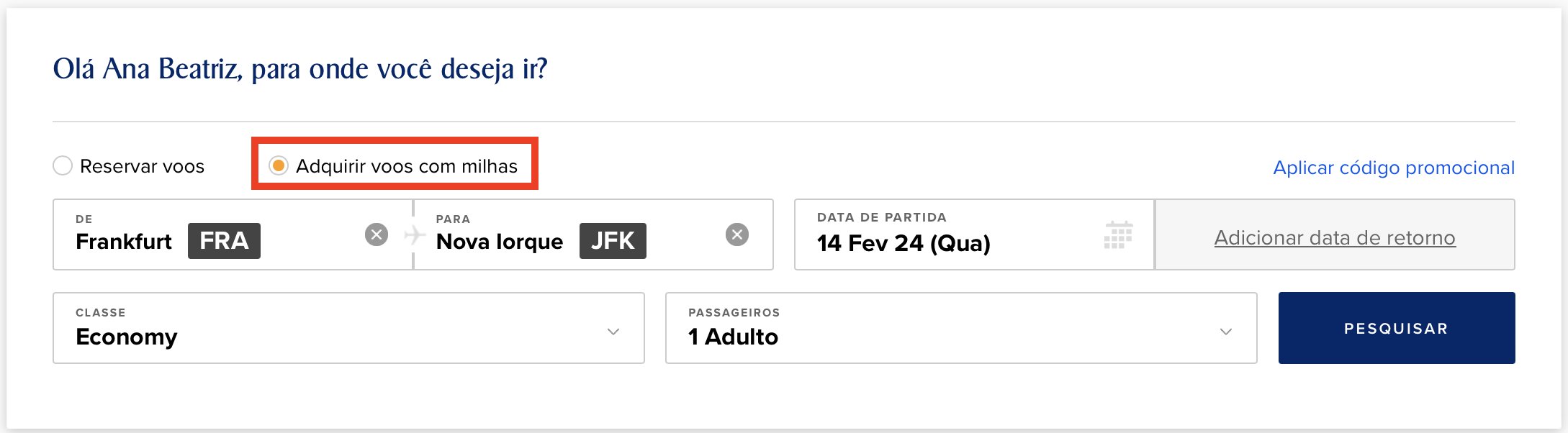Click Adicionar data de retorno link
This screenshot has width=1568, height=433.
[1335, 237]
